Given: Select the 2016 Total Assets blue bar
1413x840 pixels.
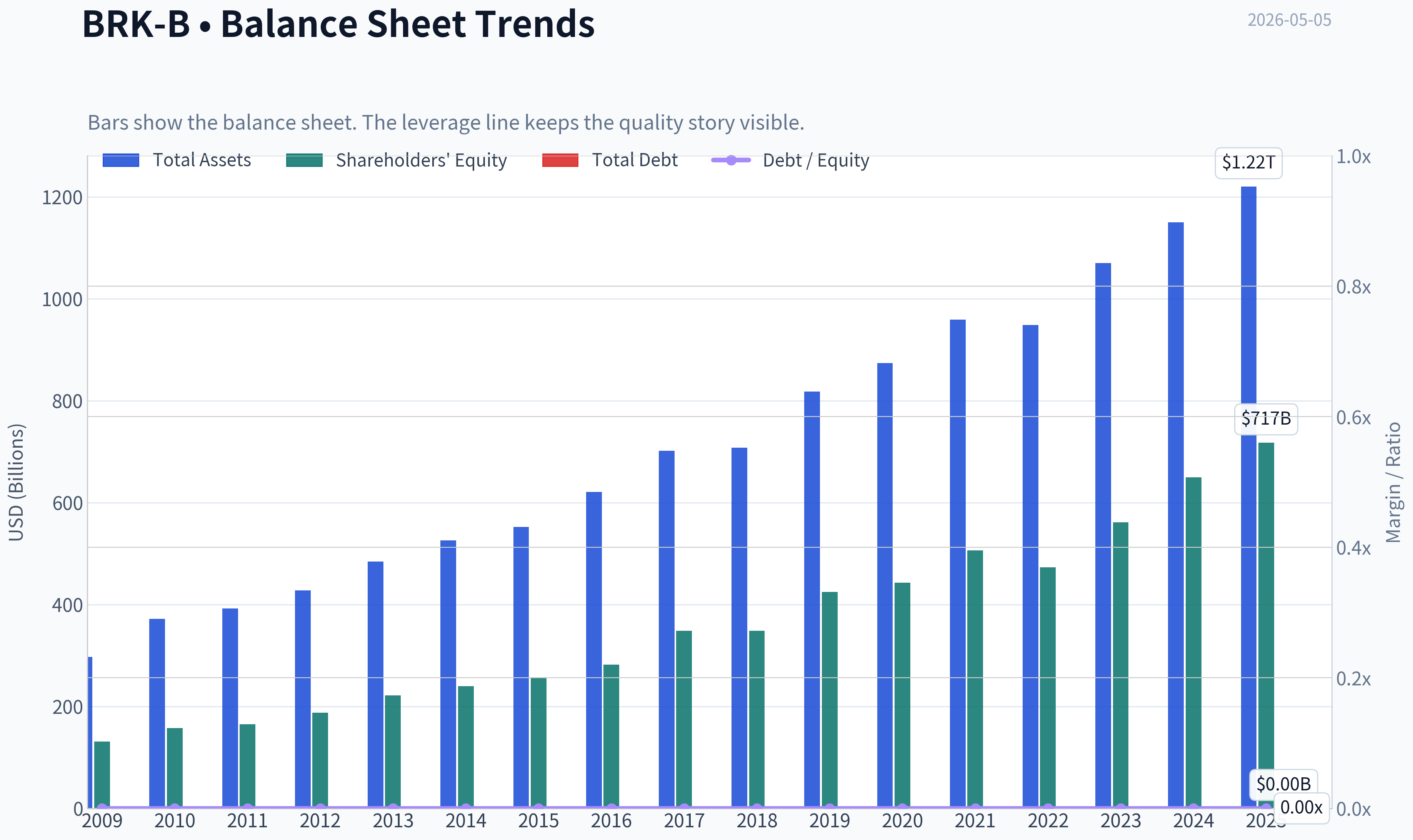Looking at the screenshot, I should [x=593, y=650].
